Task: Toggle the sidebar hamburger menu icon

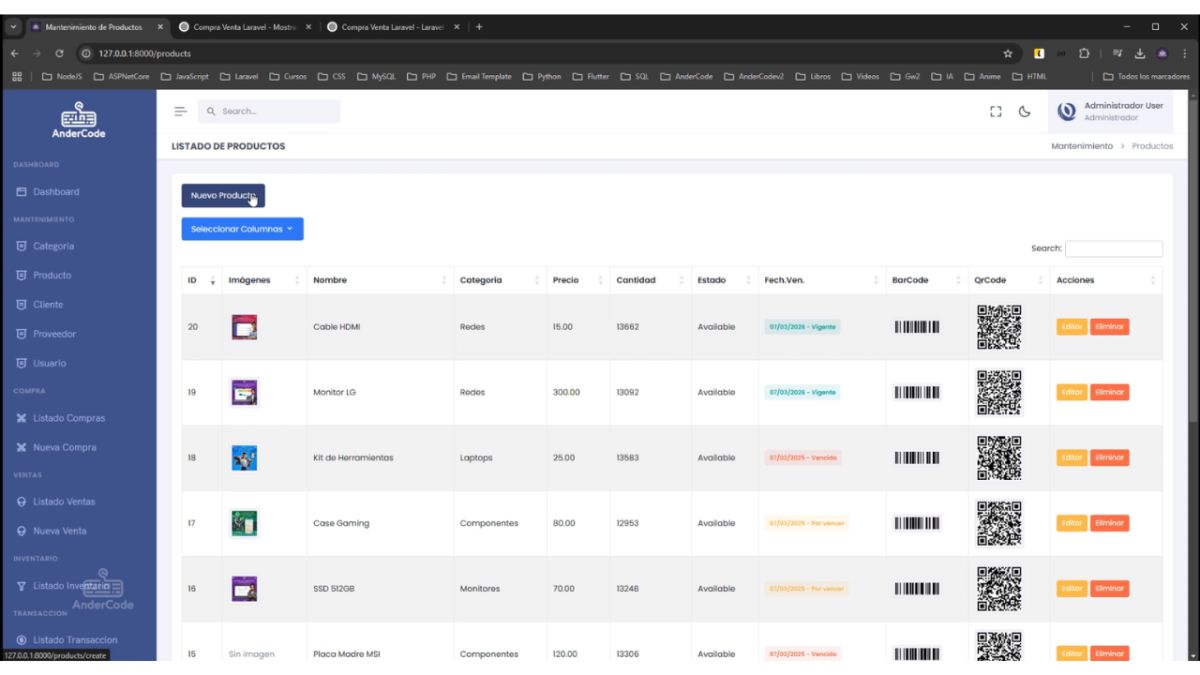Action: tap(180, 111)
